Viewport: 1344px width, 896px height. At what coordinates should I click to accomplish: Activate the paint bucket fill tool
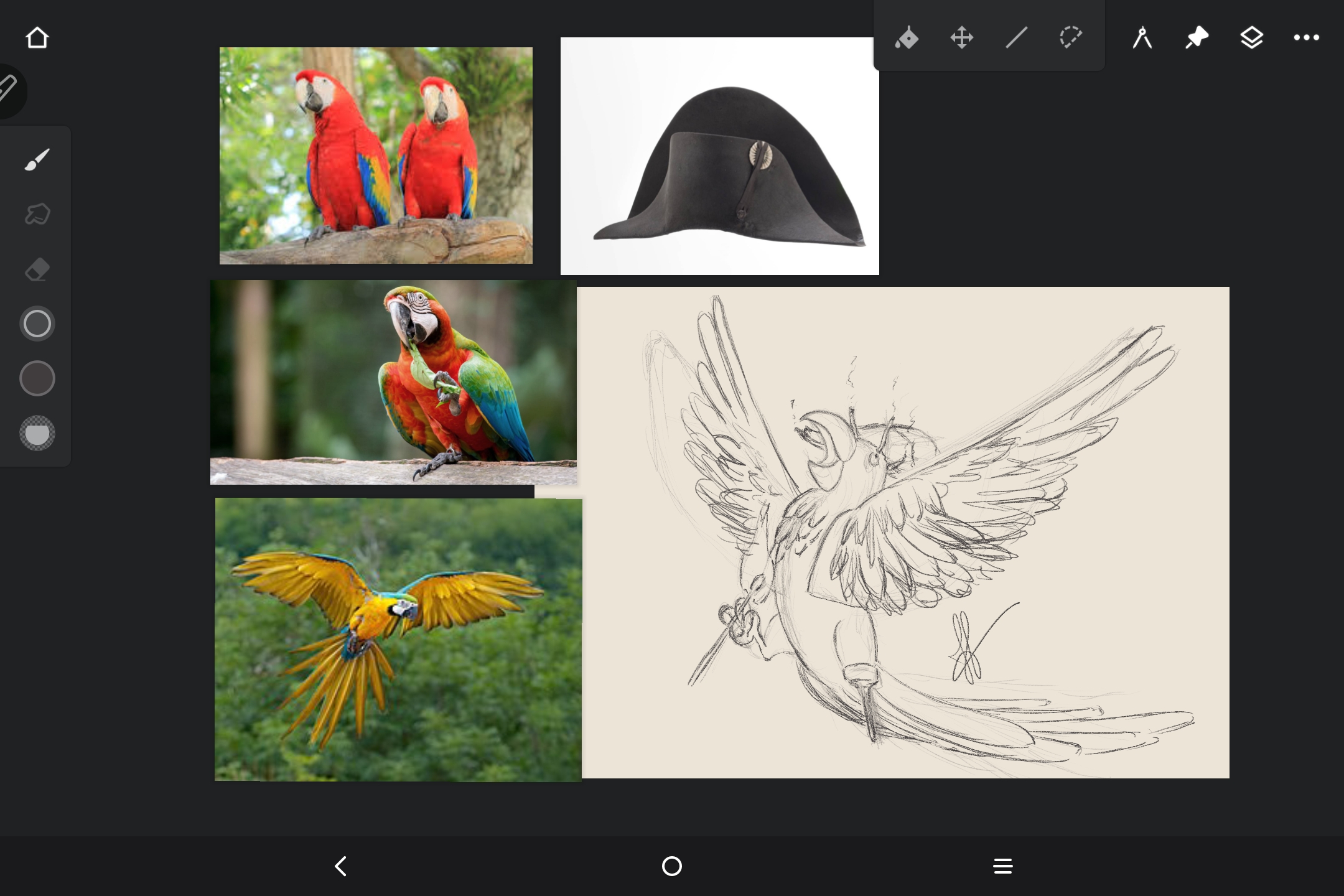click(907, 38)
